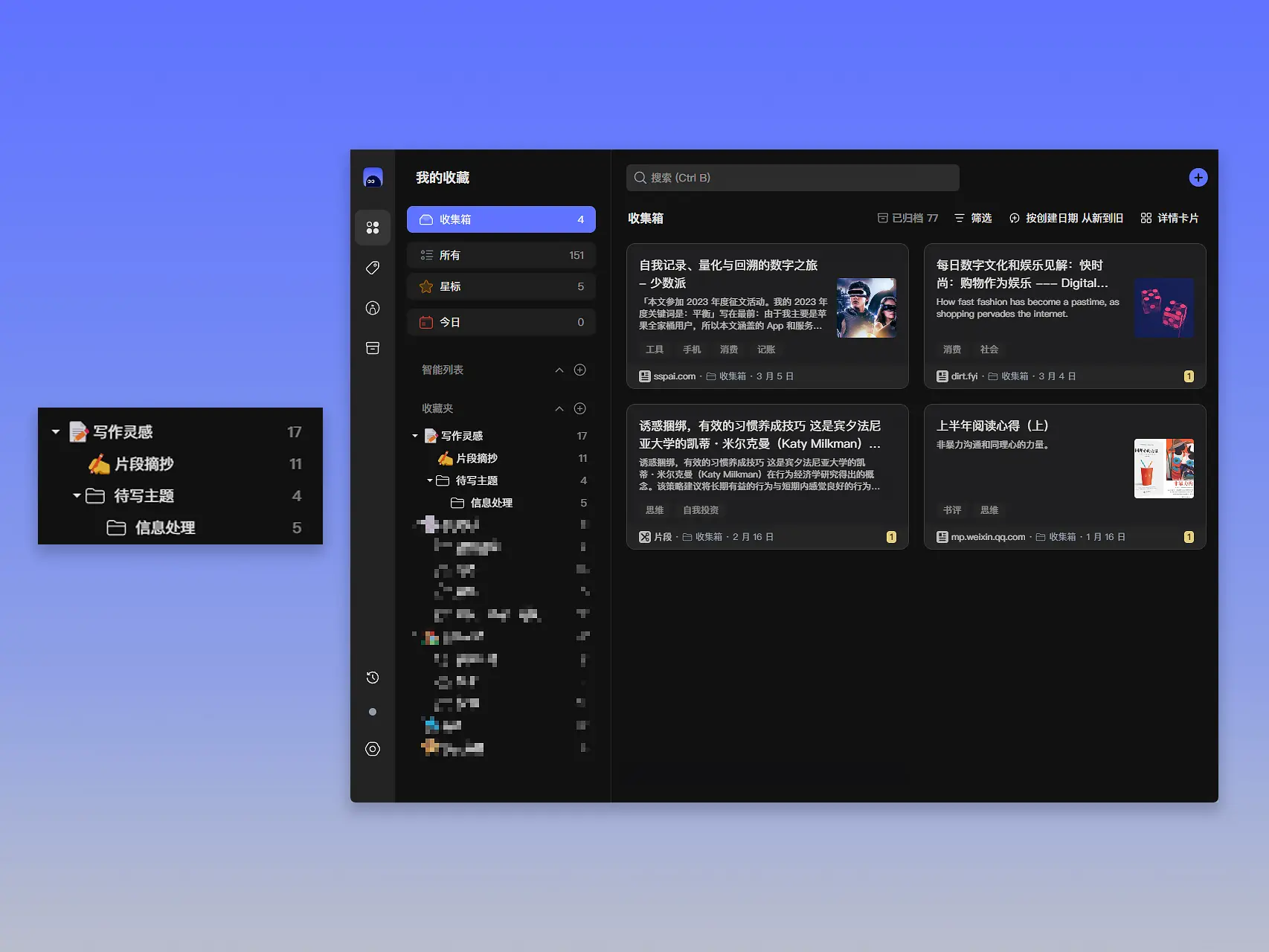
Task: Select the 星标 starred list
Action: click(x=501, y=286)
